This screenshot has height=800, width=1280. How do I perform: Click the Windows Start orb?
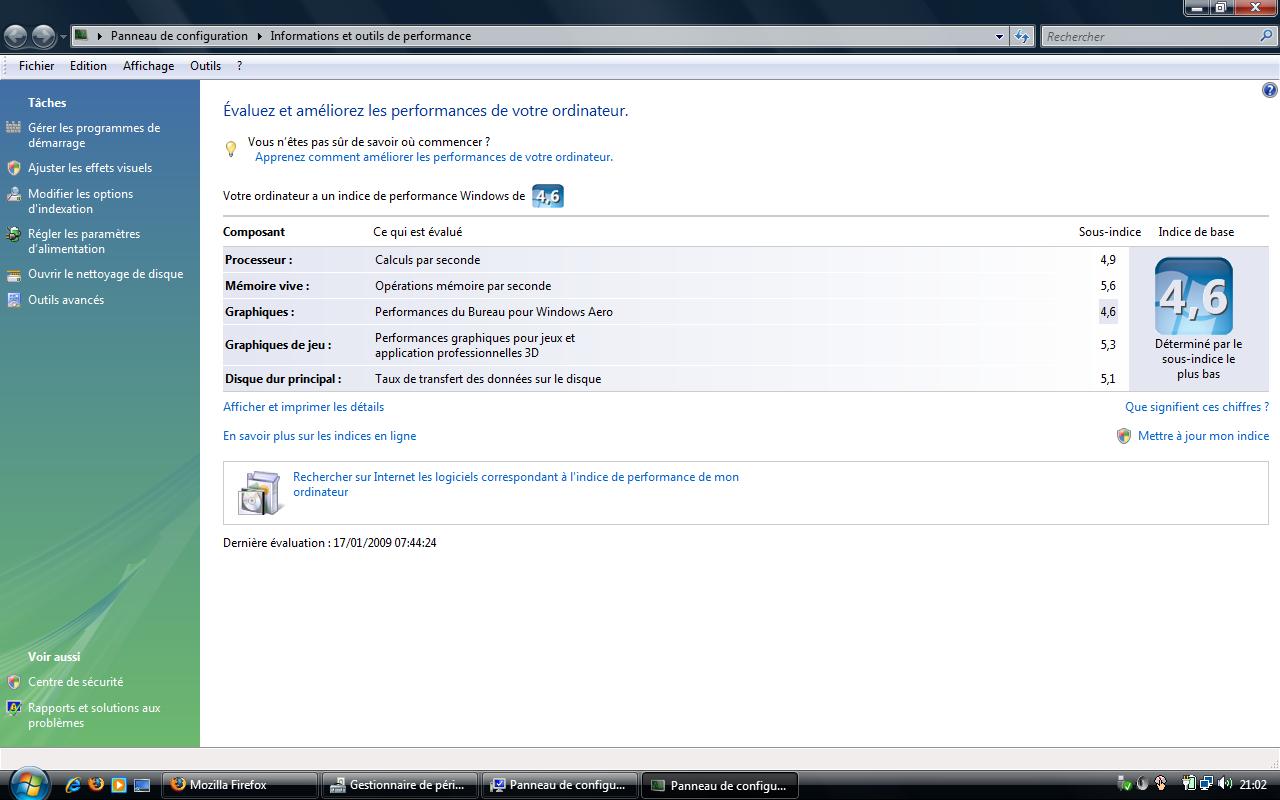[x=27, y=784]
